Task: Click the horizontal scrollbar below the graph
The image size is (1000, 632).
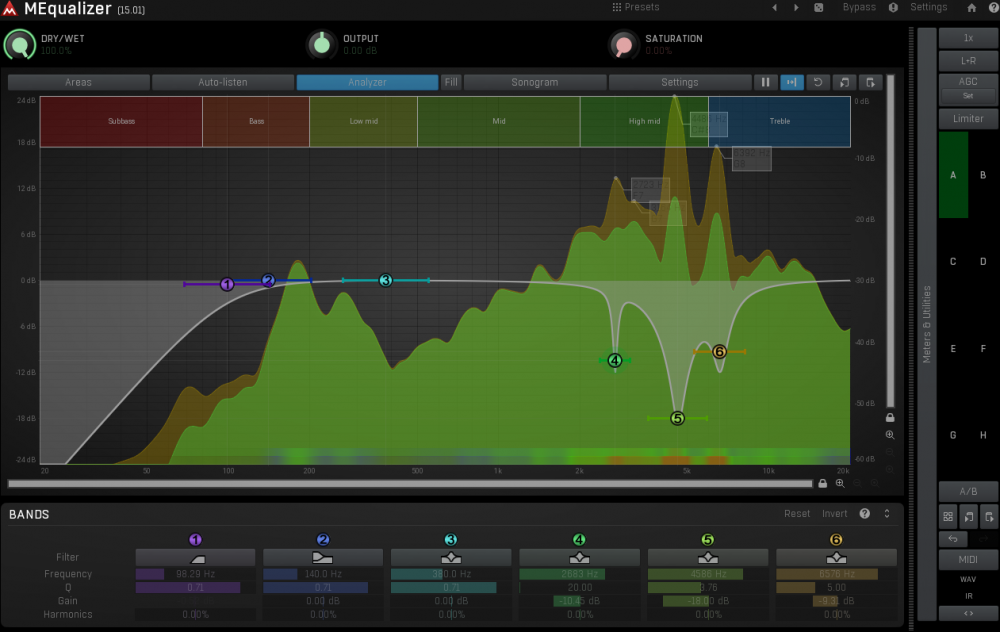Action: pos(410,483)
